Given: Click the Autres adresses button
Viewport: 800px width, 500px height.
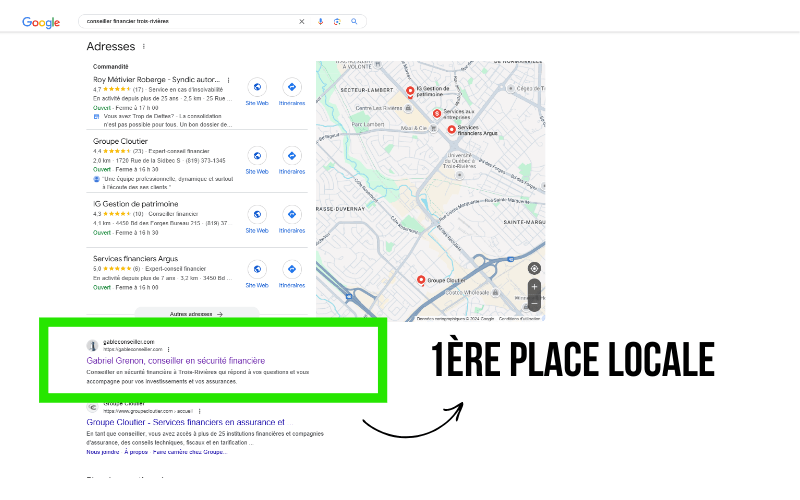Looking at the screenshot, I should (x=196, y=314).
